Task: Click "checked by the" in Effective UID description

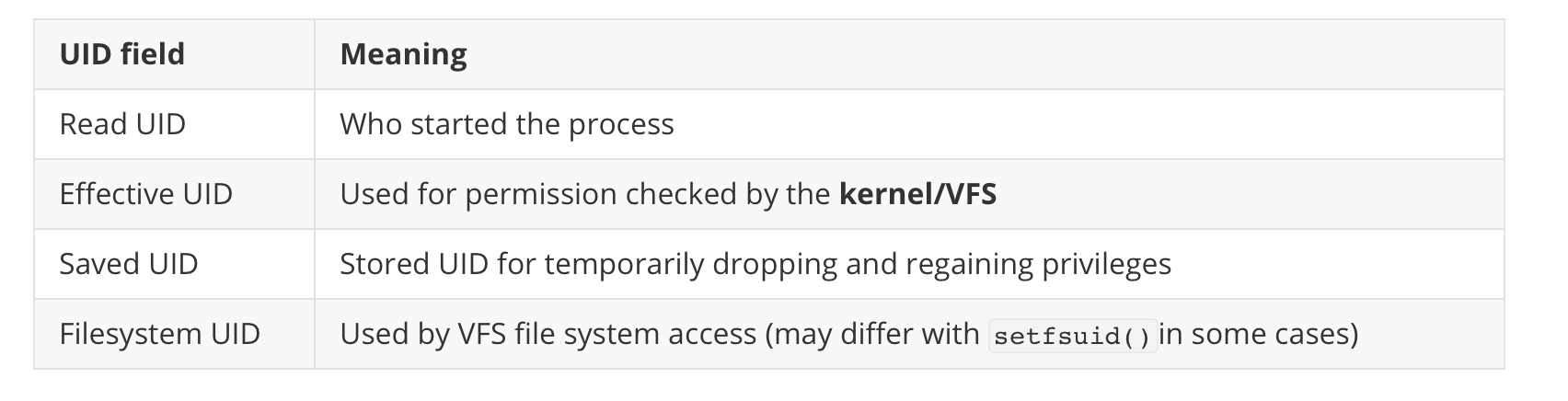Action: point(728,194)
